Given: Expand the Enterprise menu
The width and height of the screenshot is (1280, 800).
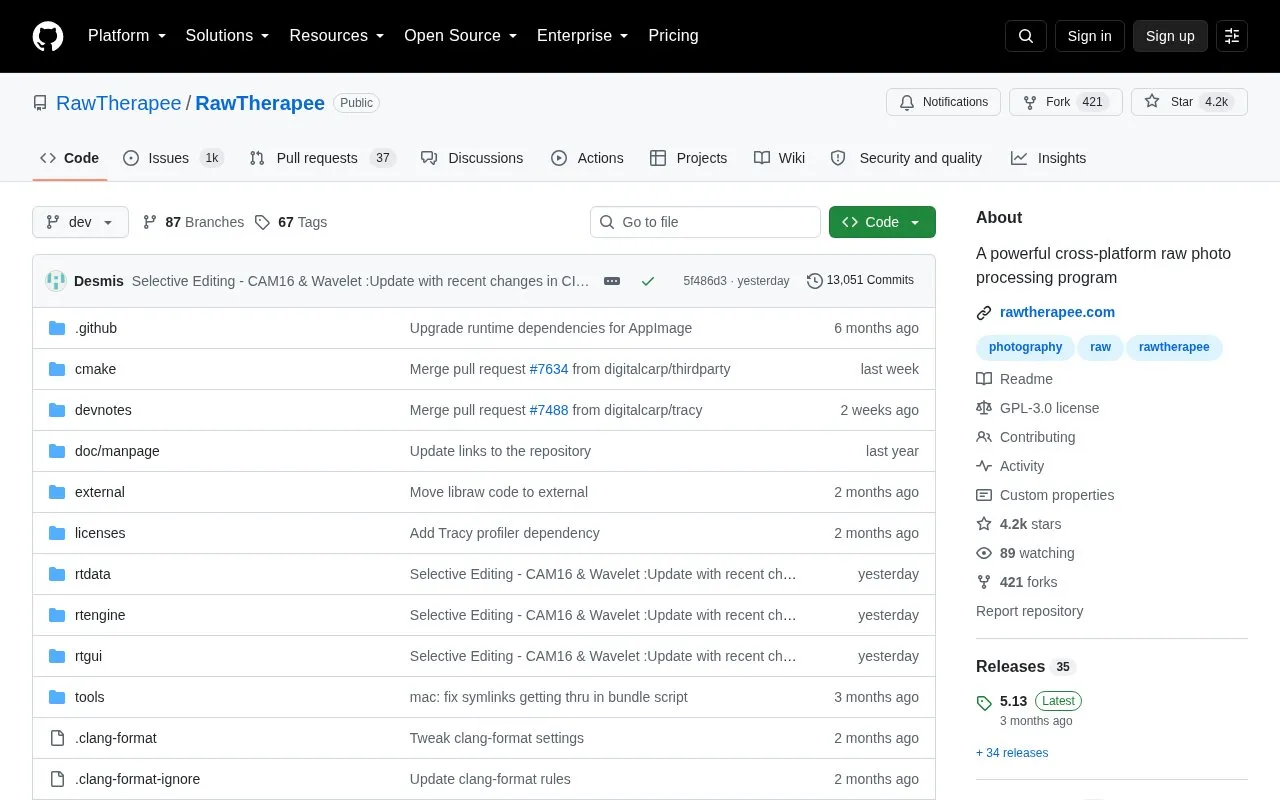Looking at the screenshot, I should (582, 36).
